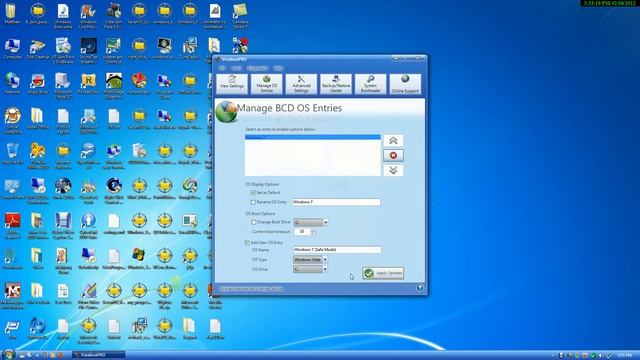
Task: Select the Camtasia Studio 7 desktop icon
Action: point(240,16)
